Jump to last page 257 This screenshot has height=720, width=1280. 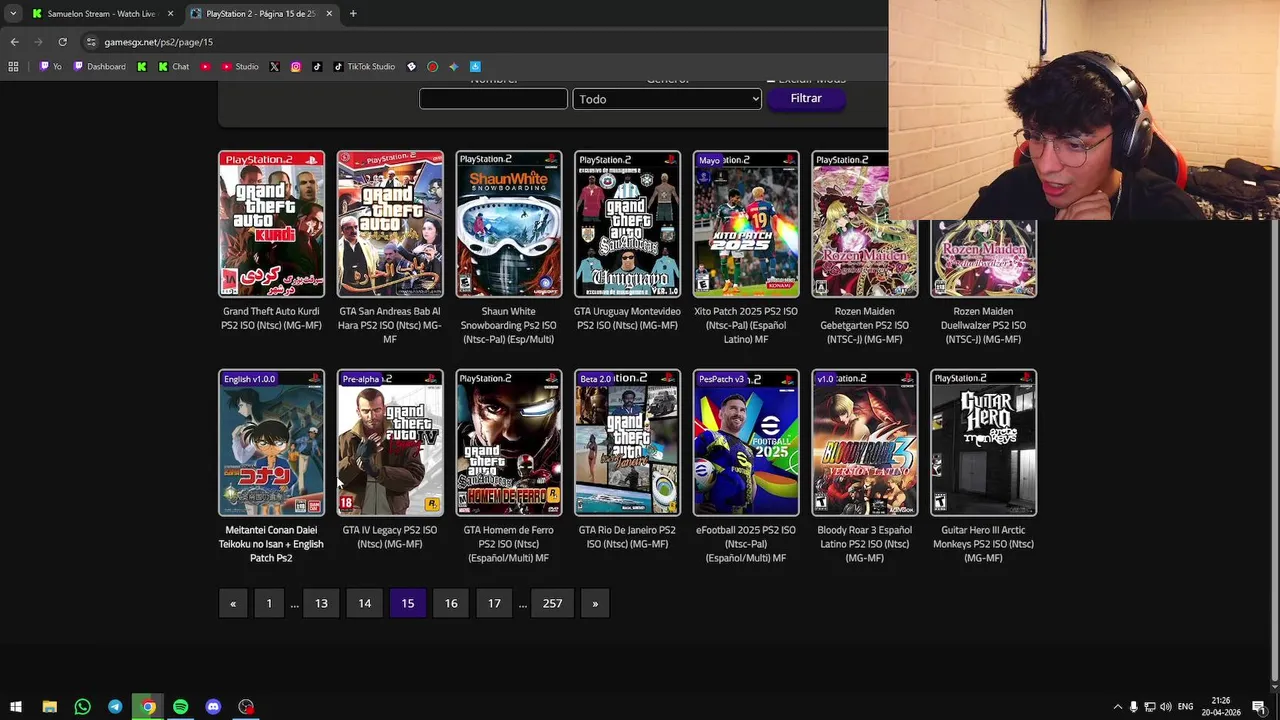click(553, 603)
